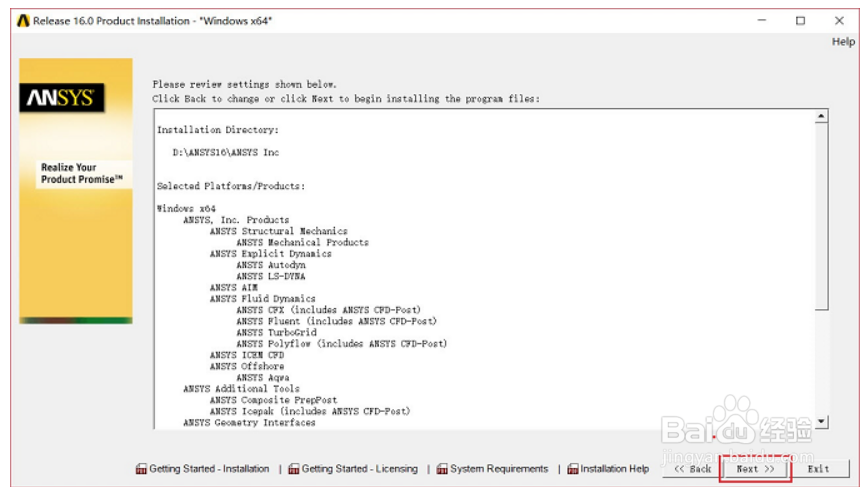
Task: Click the 'ANSYS Composite PrepPost' line
Action: pyautogui.click(x=273, y=400)
